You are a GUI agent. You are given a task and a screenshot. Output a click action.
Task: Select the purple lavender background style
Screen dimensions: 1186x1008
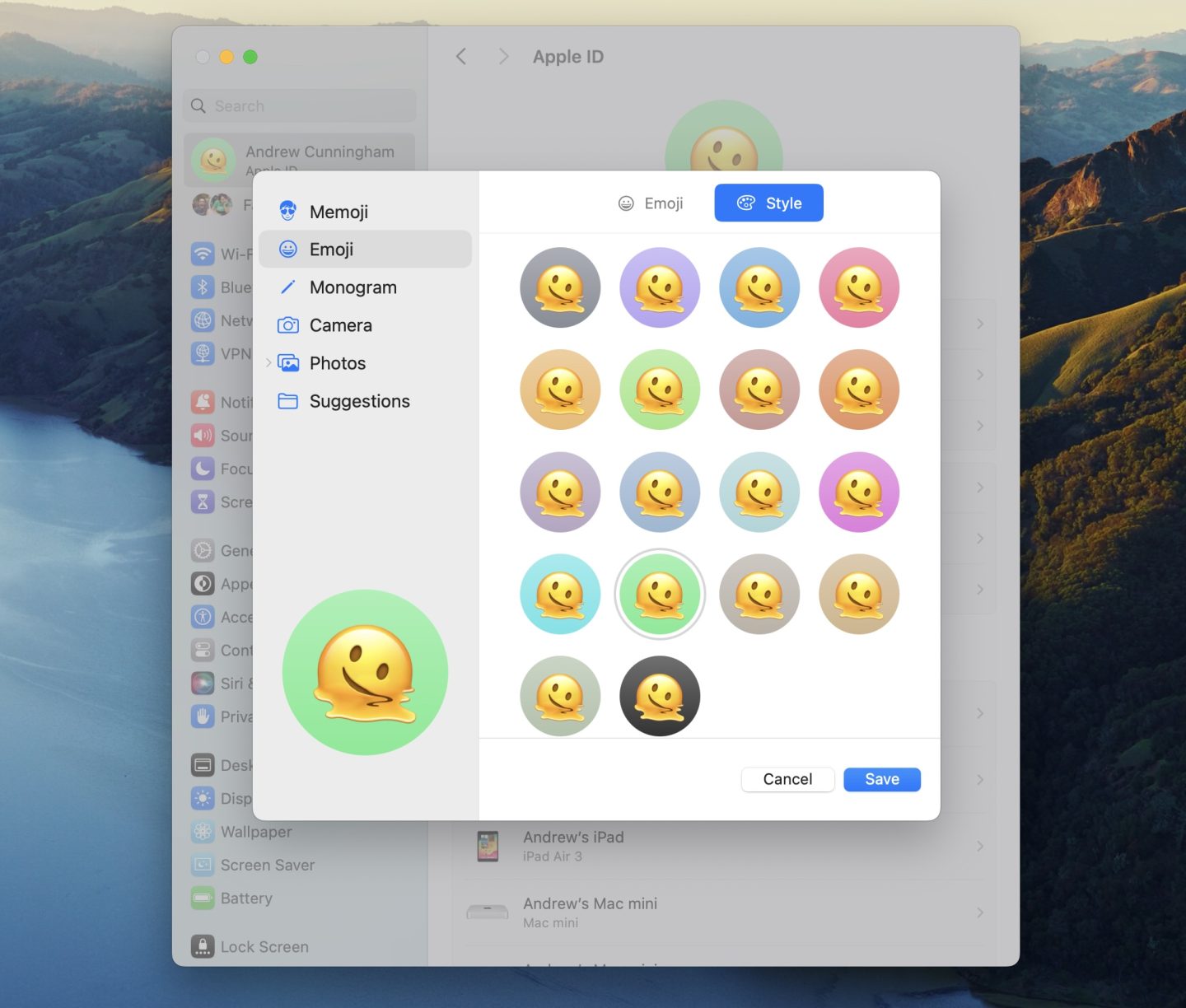click(x=660, y=287)
